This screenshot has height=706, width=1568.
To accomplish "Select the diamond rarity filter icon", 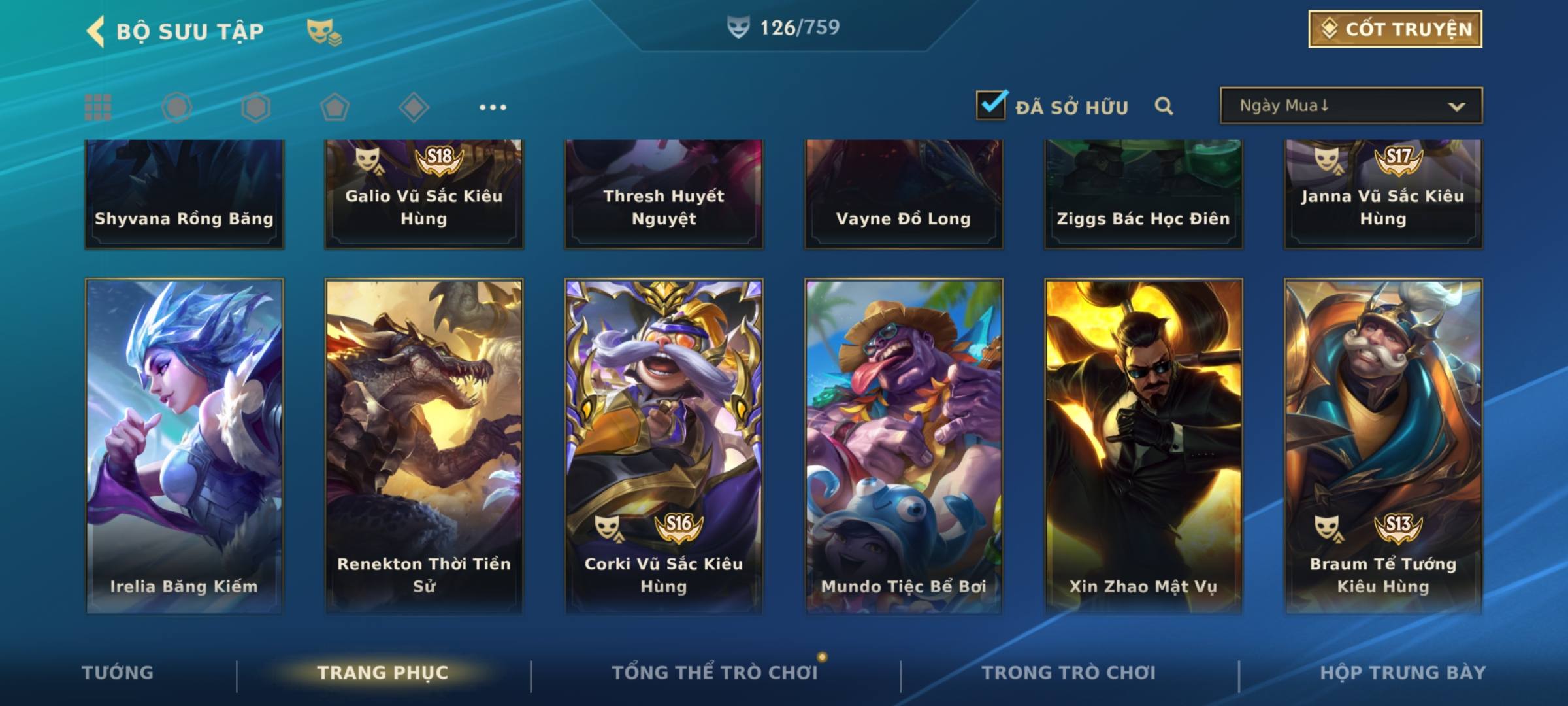I will coord(414,107).
